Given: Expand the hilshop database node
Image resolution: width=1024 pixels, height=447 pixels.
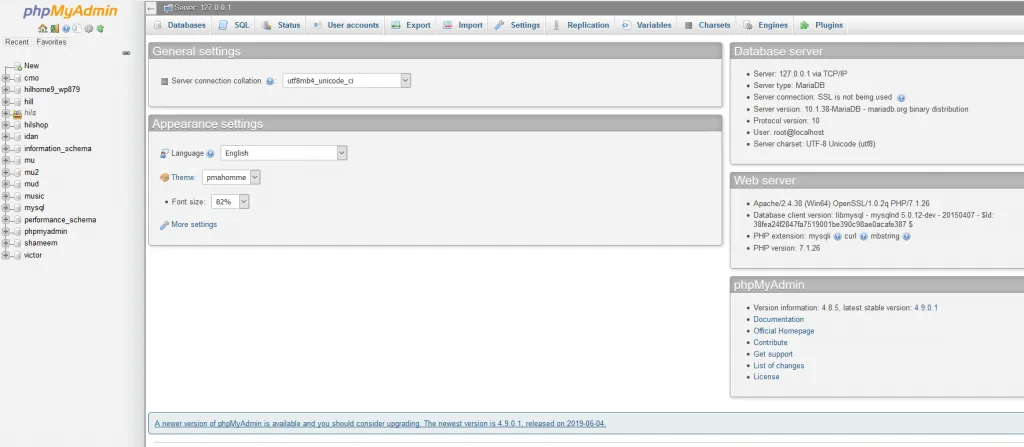Looking at the screenshot, I should [x=6, y=125].
